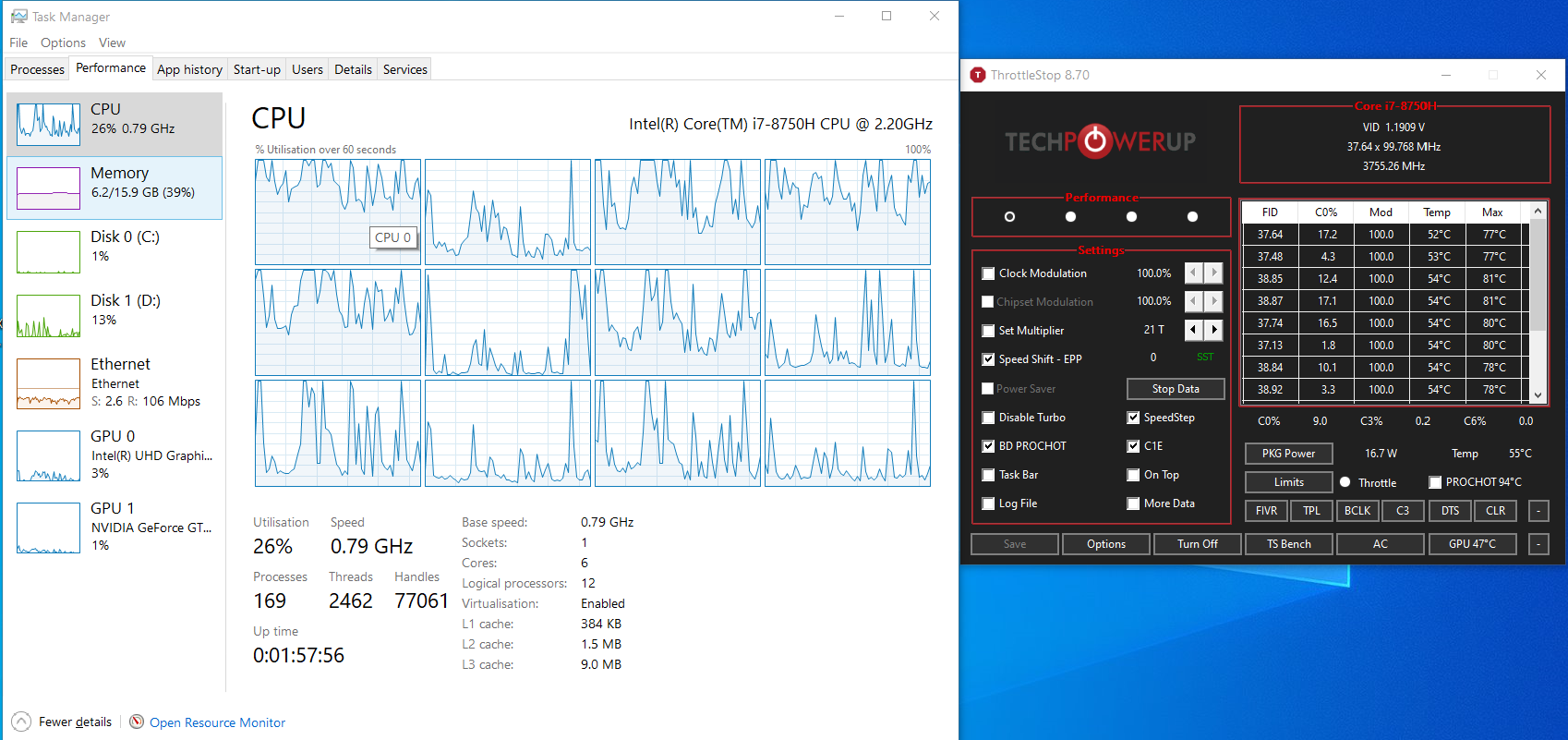Click the Stop Data button
The height and width of the screenshot is (740, 1568).
tap(1176, 389)
